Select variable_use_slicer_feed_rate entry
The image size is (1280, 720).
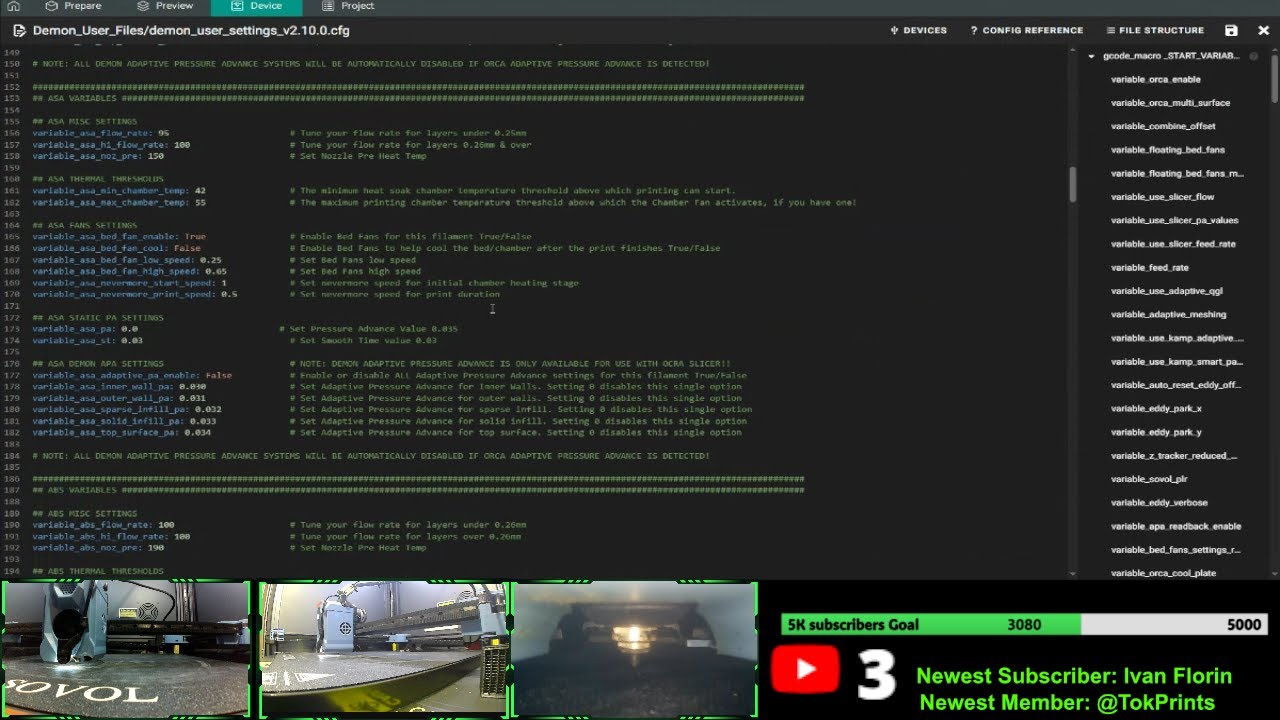coord(1173,244)
